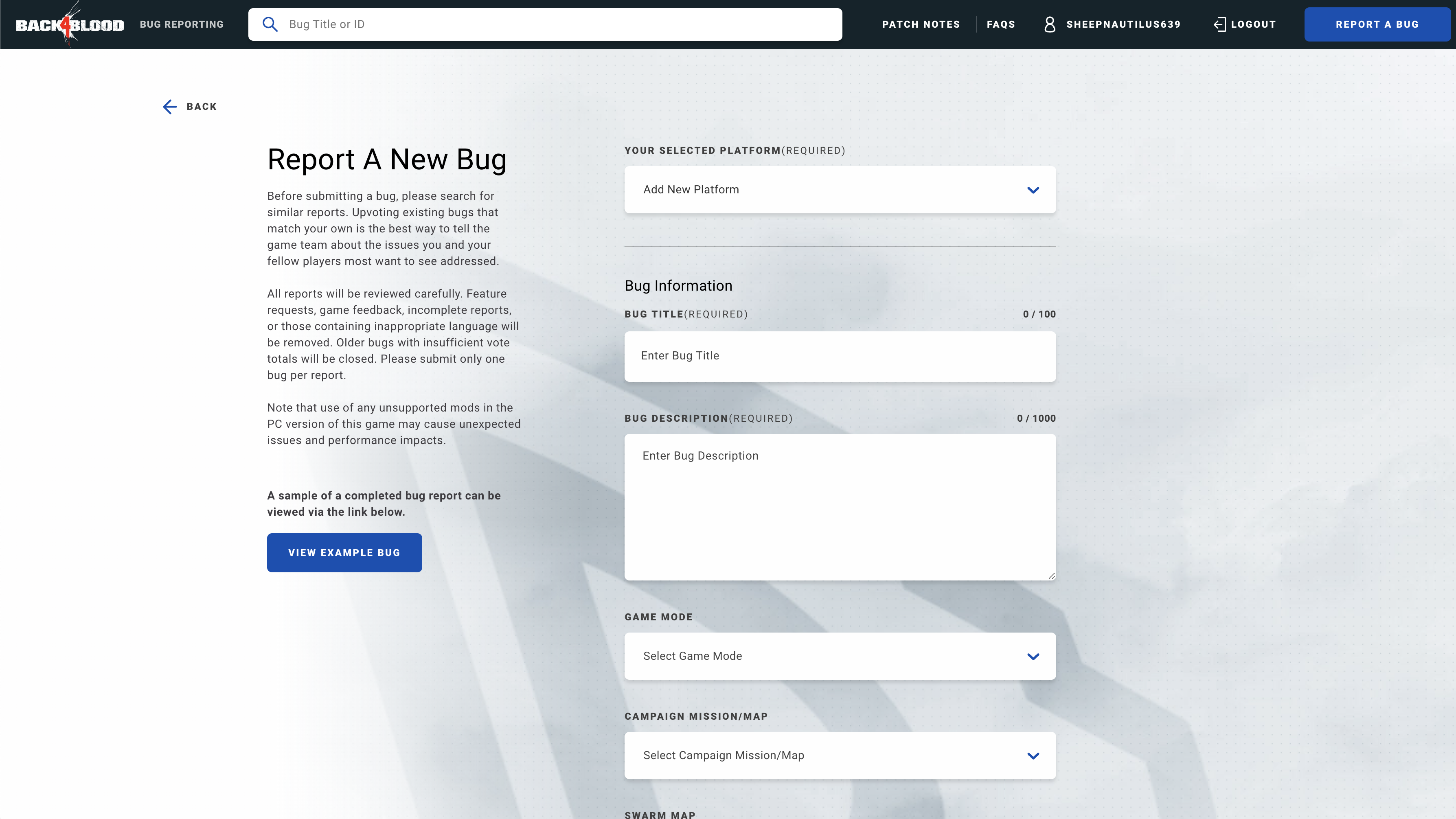The image size is (1456, 819).
Task: Click the chevron on Campaign Mission/Map dropdown
Action: pos(1033,756)
